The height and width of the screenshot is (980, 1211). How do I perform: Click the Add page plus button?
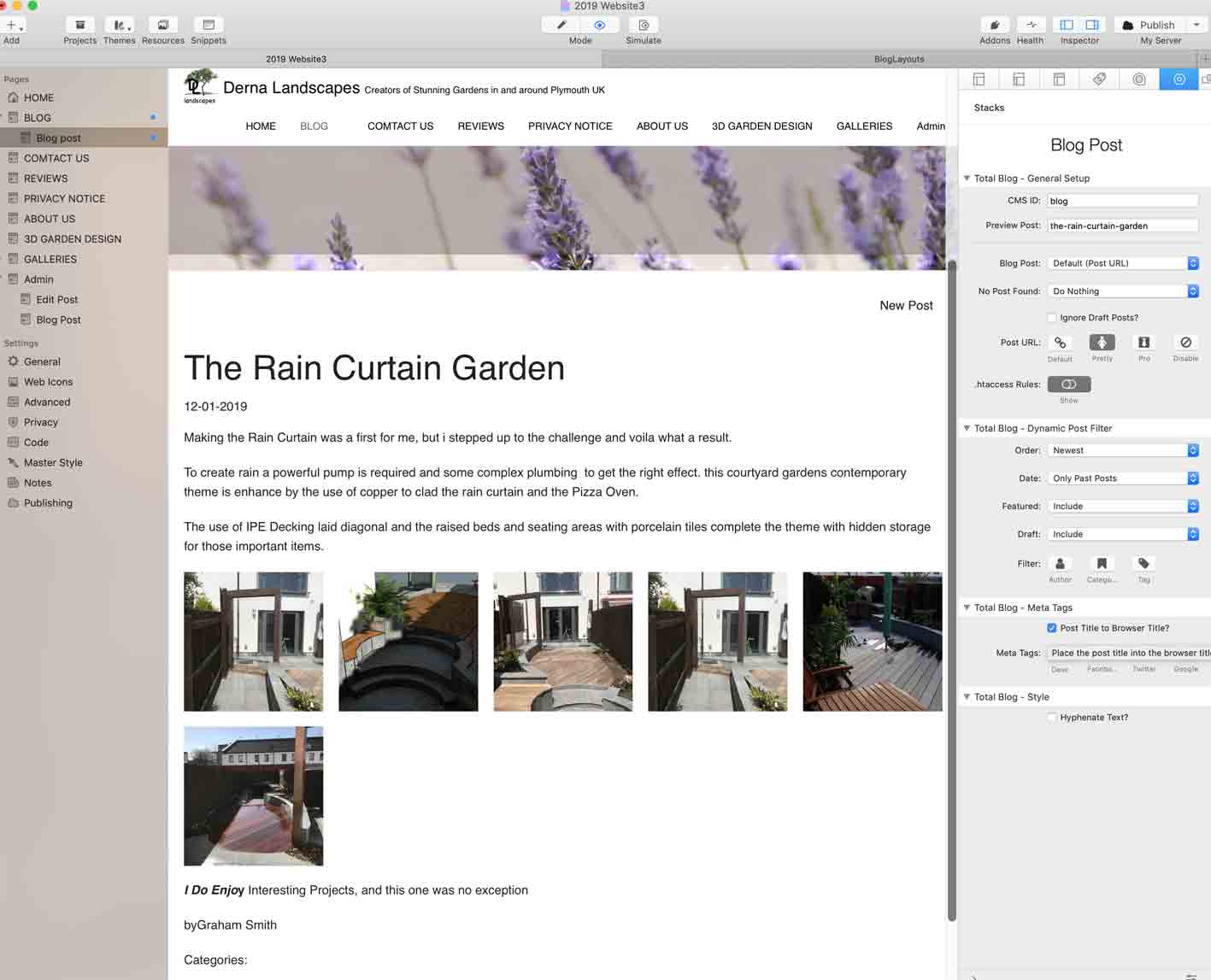(11, 25)
